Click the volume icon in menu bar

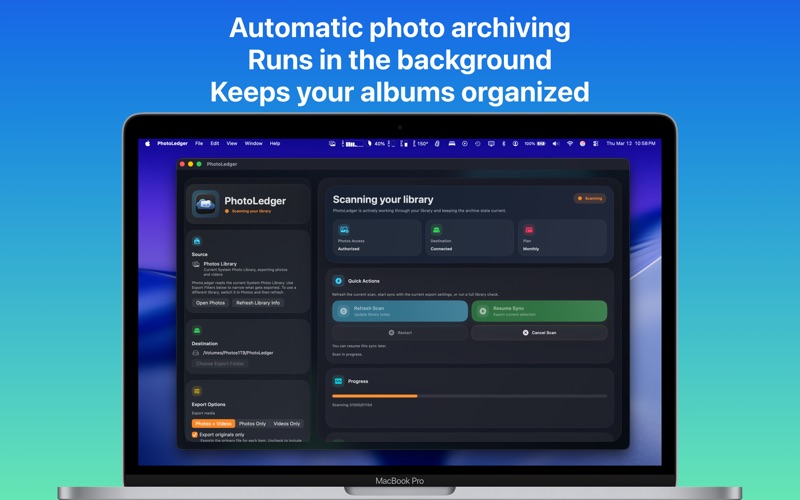tap(556, 144)
